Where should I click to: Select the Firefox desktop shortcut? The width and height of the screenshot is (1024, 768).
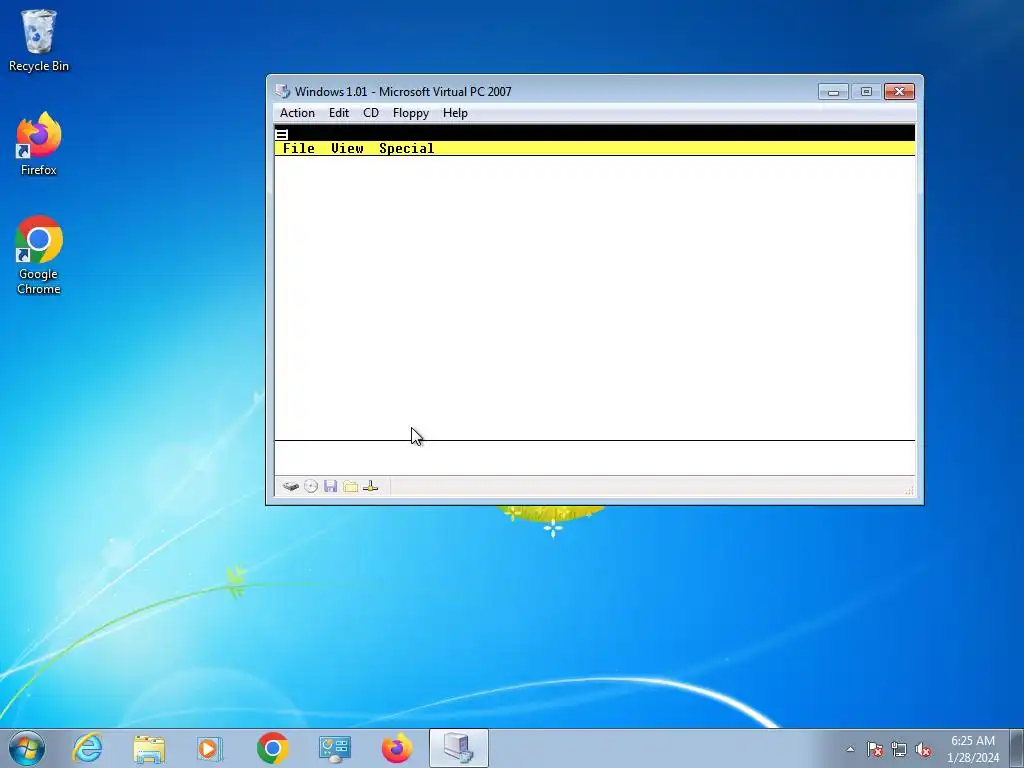click(39, 144)
